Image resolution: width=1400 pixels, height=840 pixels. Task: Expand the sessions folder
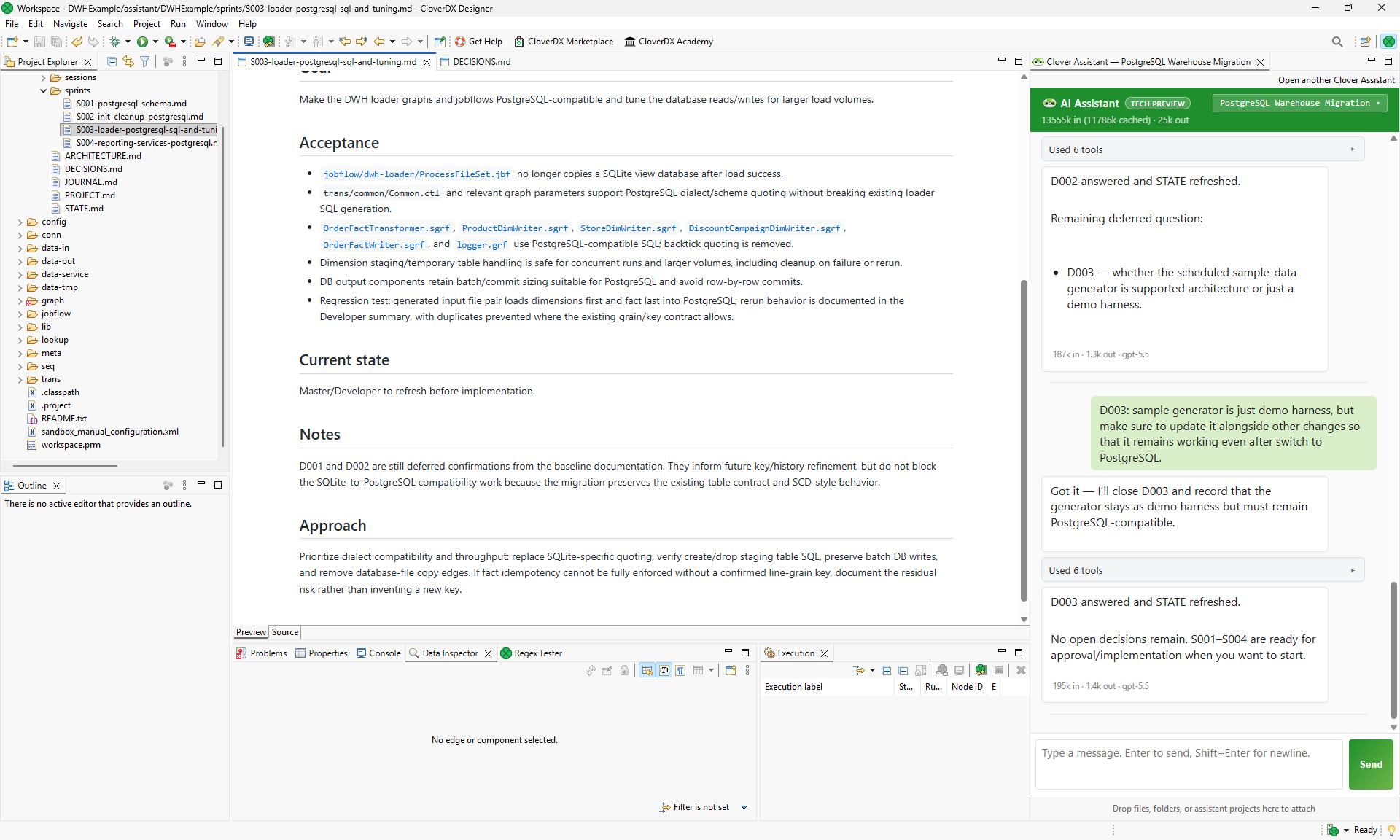click(44, 78)
